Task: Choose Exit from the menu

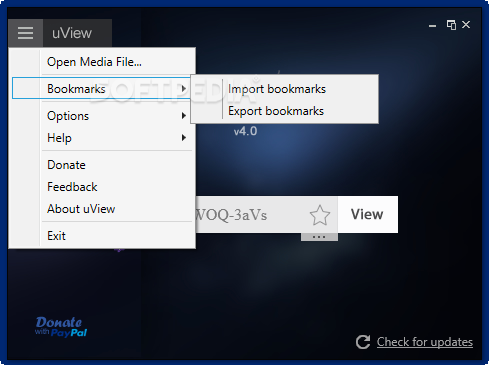Action: [x=102, y=236]
